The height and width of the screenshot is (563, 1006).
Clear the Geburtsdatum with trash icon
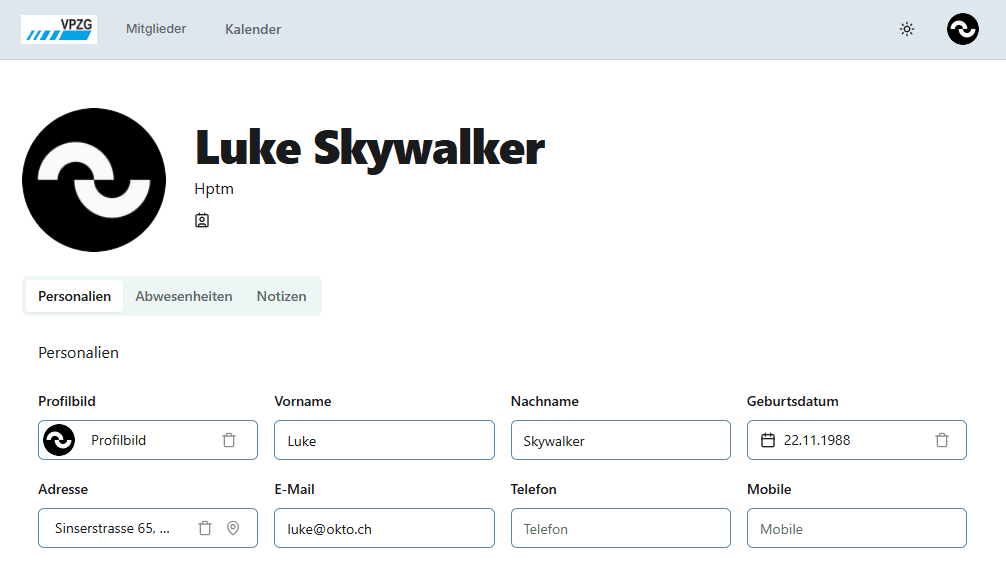click(942, 440)
